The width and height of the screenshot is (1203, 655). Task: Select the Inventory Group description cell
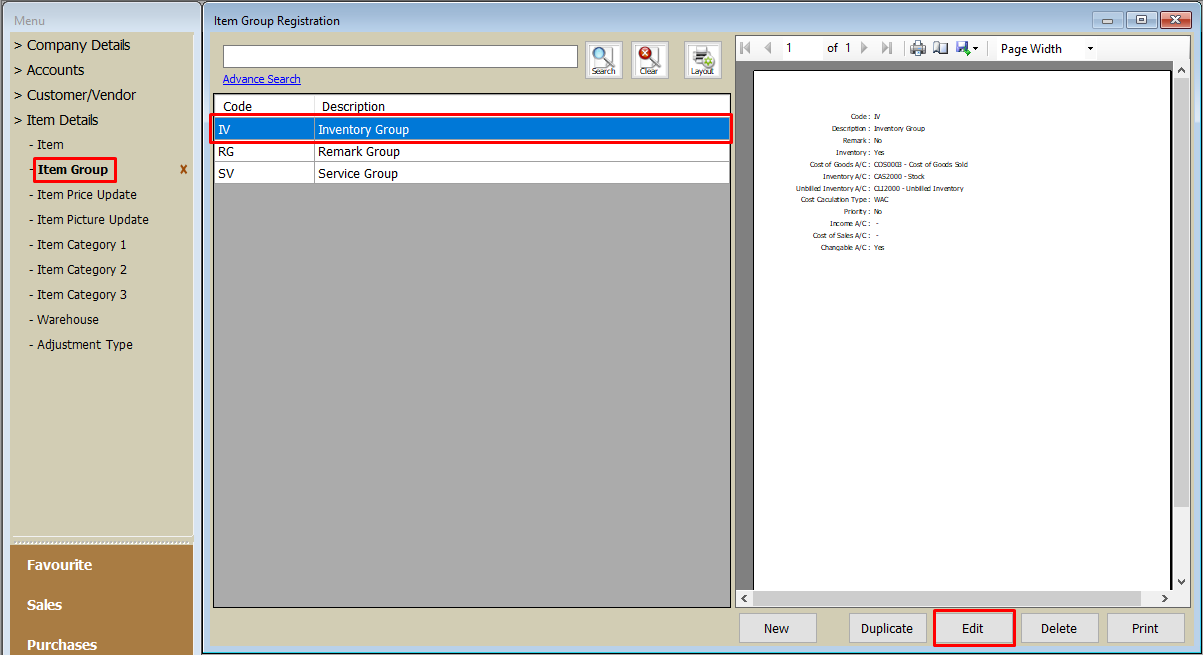click(x=522, y=129)
